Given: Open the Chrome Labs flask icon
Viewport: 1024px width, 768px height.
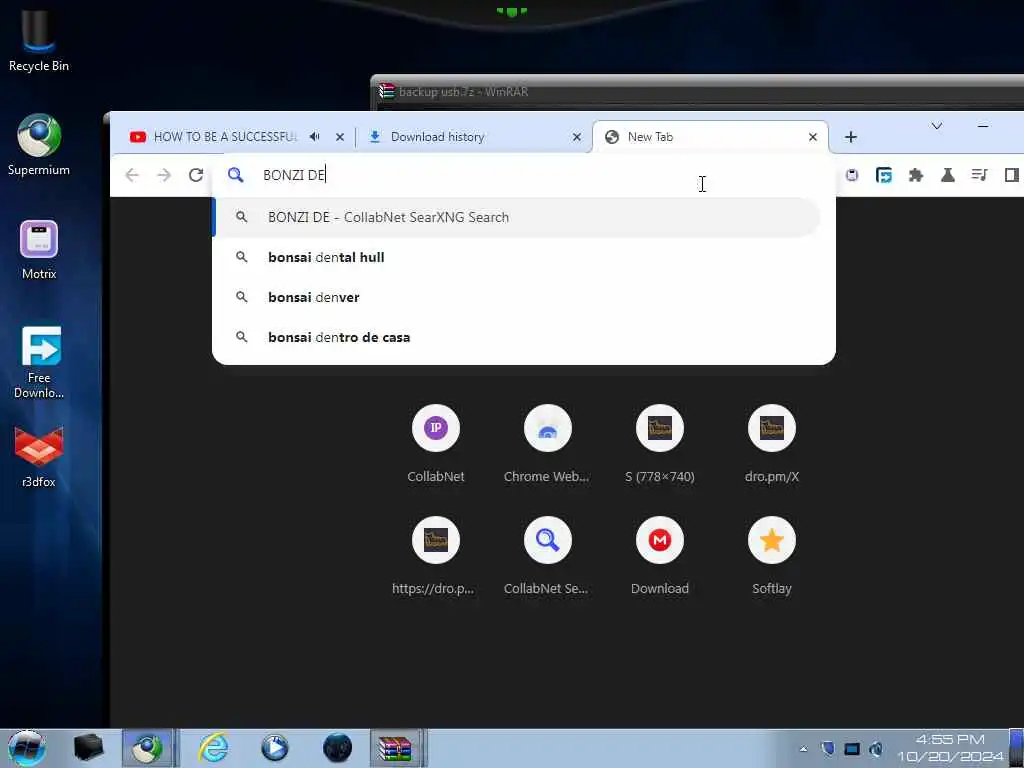Looking at the screenshot, I should click(x=948, y=175).
